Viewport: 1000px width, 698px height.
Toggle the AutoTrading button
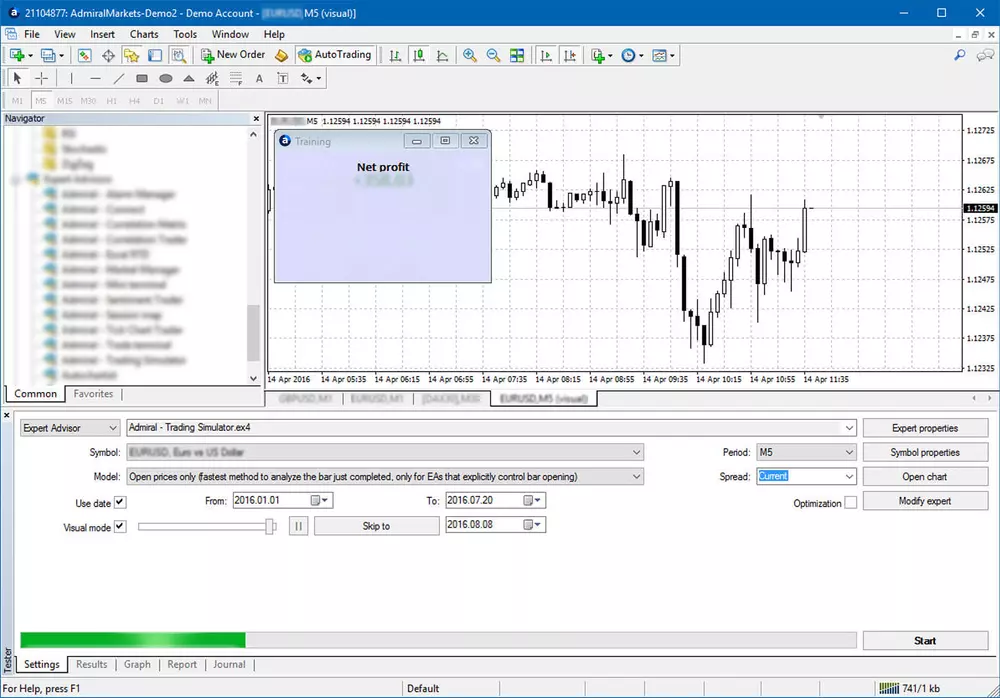(336, 55)
